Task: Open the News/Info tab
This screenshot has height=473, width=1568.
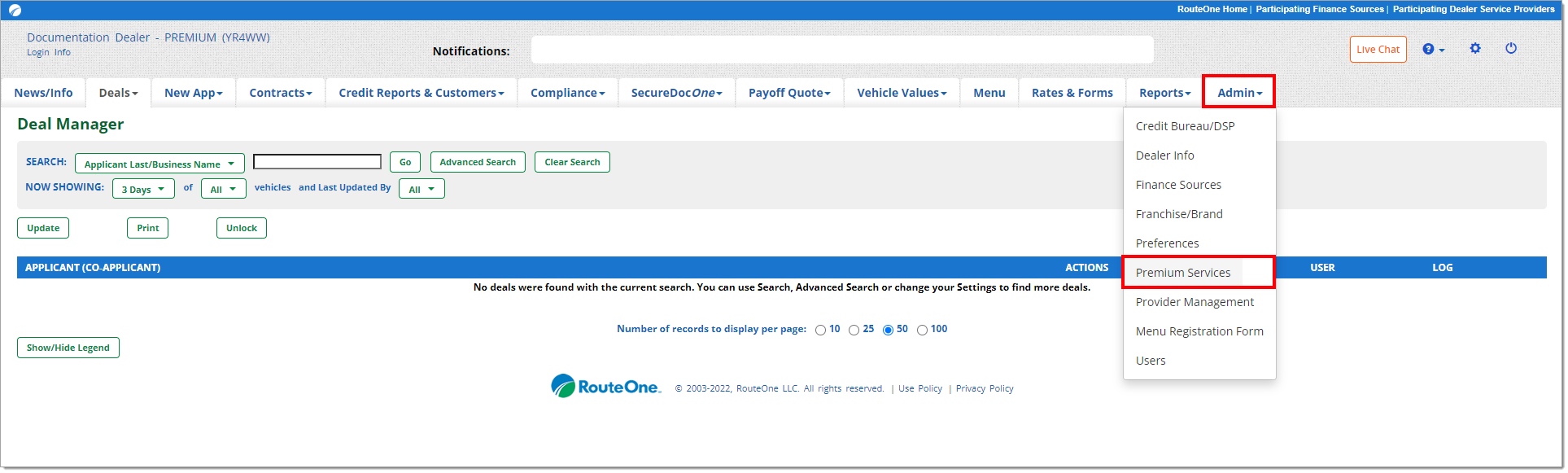Action: (x=43, y=93)
